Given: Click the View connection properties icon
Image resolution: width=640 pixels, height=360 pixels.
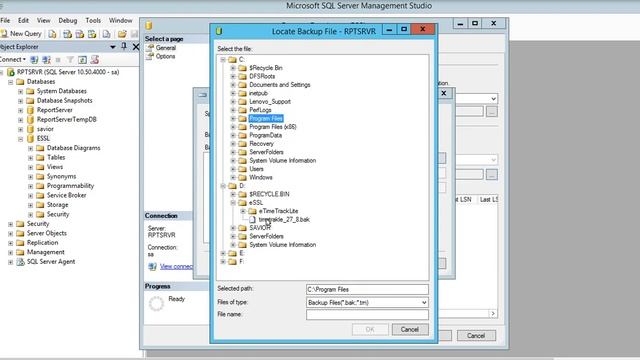Looking at the screenshot, I should (152, 267).
